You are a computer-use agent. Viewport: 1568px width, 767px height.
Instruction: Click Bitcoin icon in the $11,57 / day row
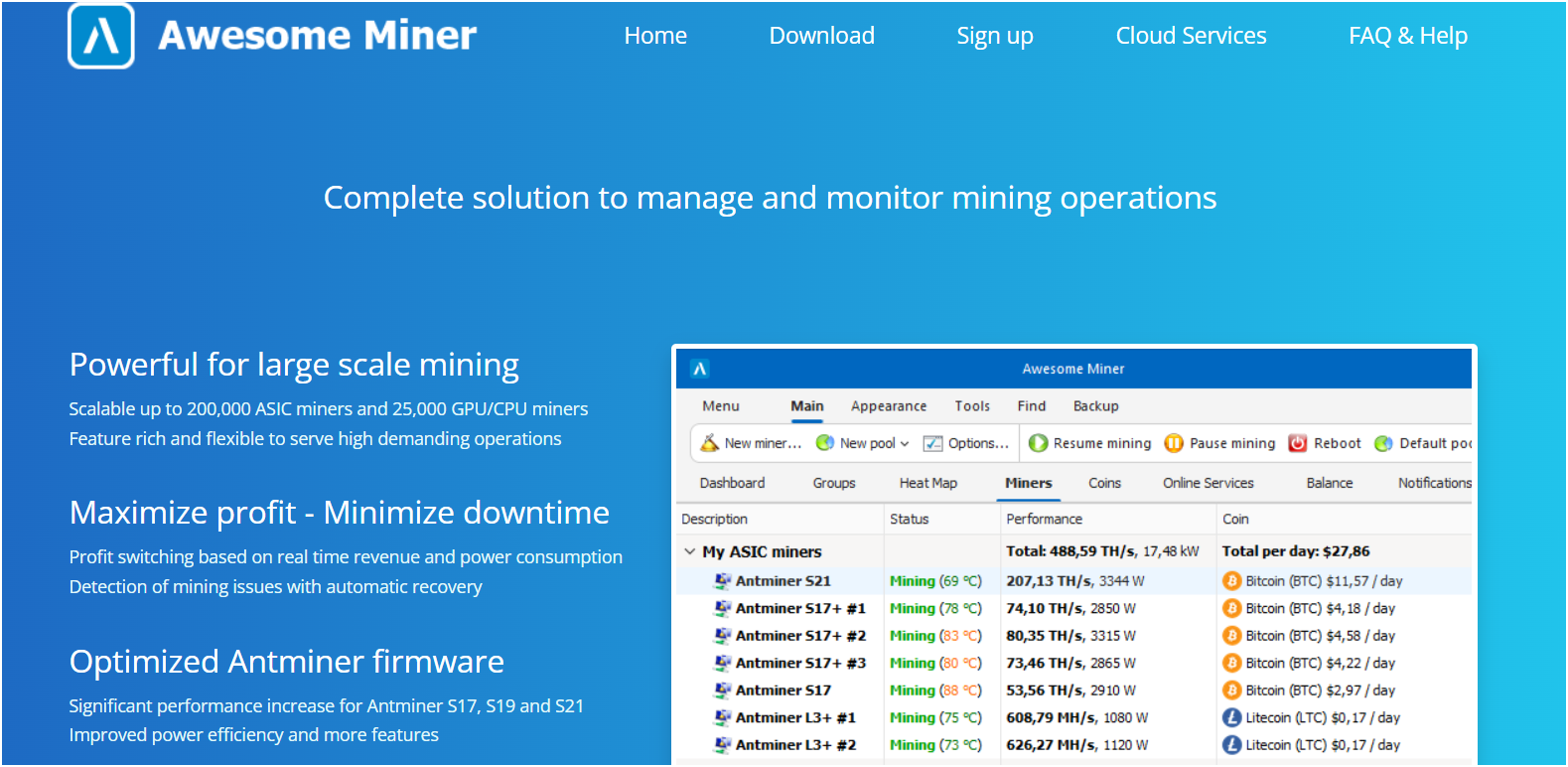click(1231, 581)
